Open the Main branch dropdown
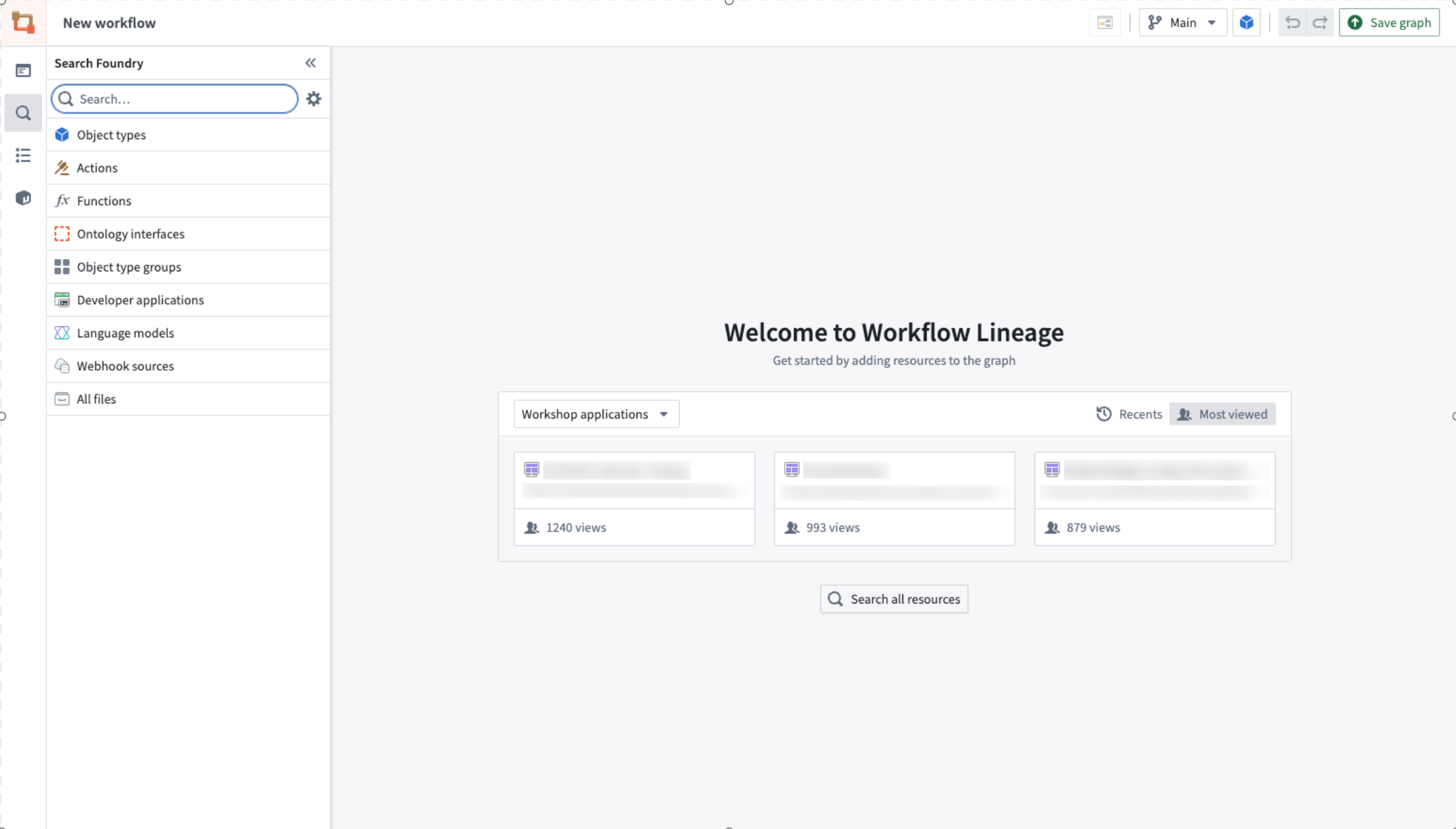The width and height of the screenshot is (1456, 829). click(1183, 22)
